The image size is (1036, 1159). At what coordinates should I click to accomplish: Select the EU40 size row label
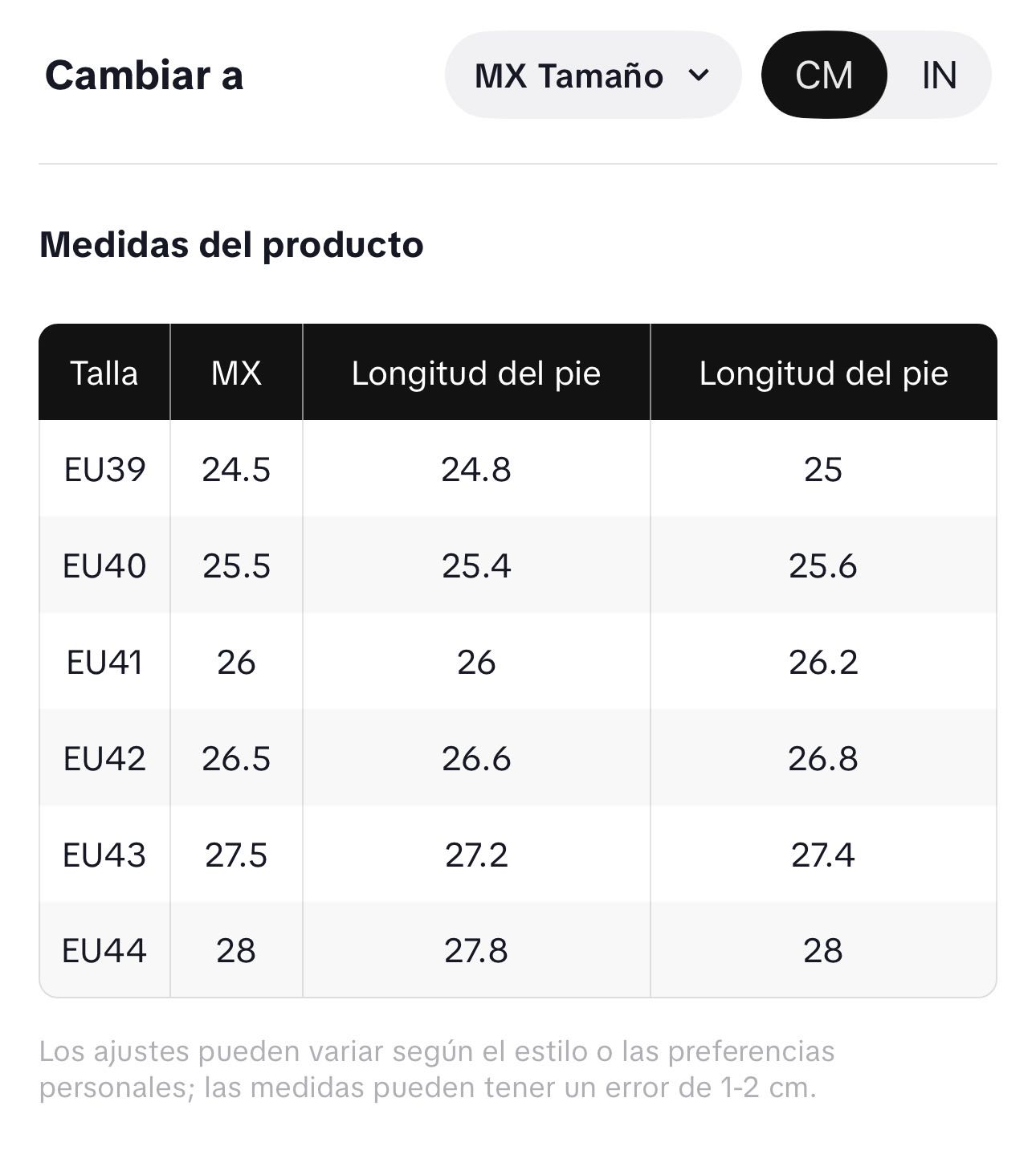[104, 565]
